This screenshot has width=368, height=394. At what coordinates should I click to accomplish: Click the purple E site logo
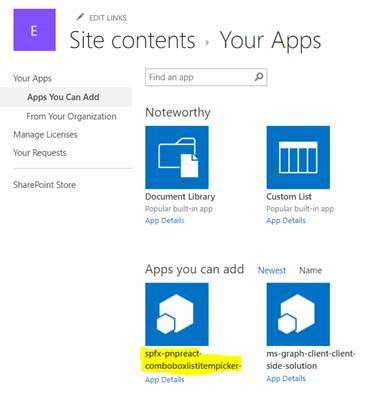pyautogui.click(x=35, y=30)
